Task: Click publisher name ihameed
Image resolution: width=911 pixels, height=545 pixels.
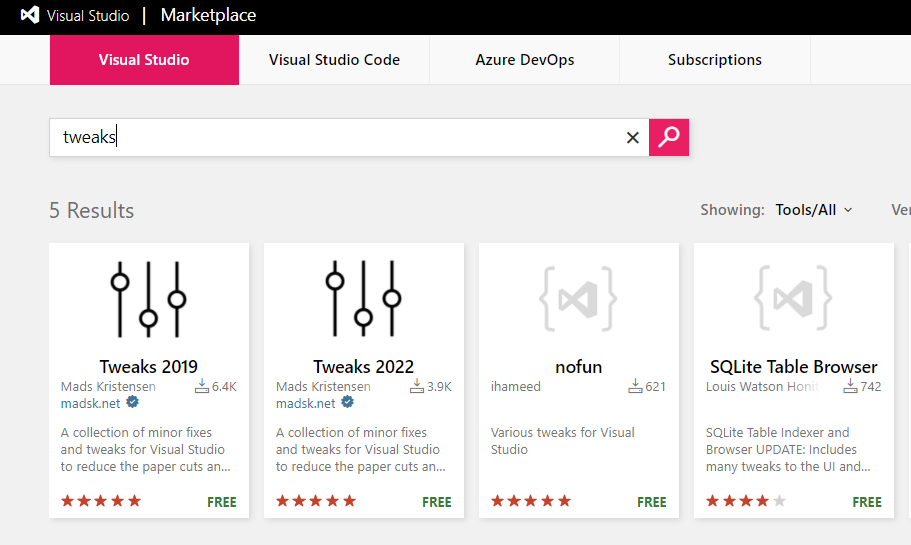Action: [515, 386]
